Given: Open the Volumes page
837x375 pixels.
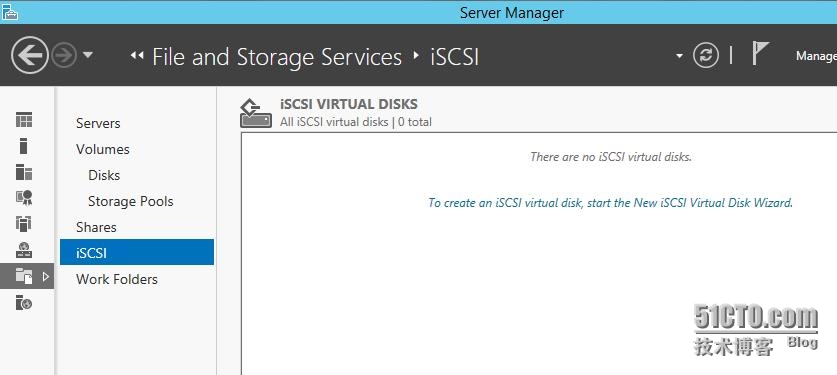Looking at the screenshot, I should click(x=103, y=149).
